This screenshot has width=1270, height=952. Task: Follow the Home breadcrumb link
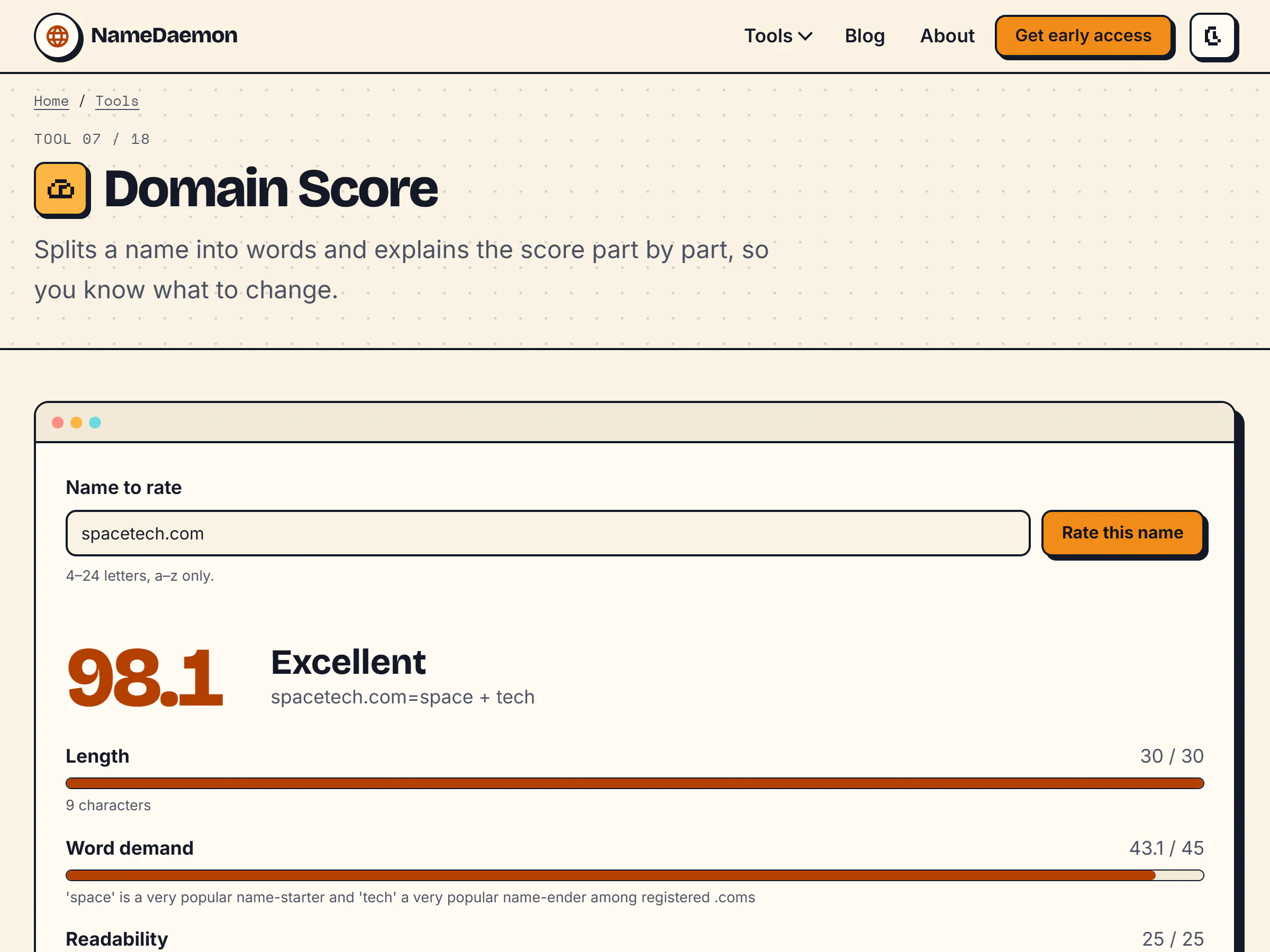click(51, 101)
